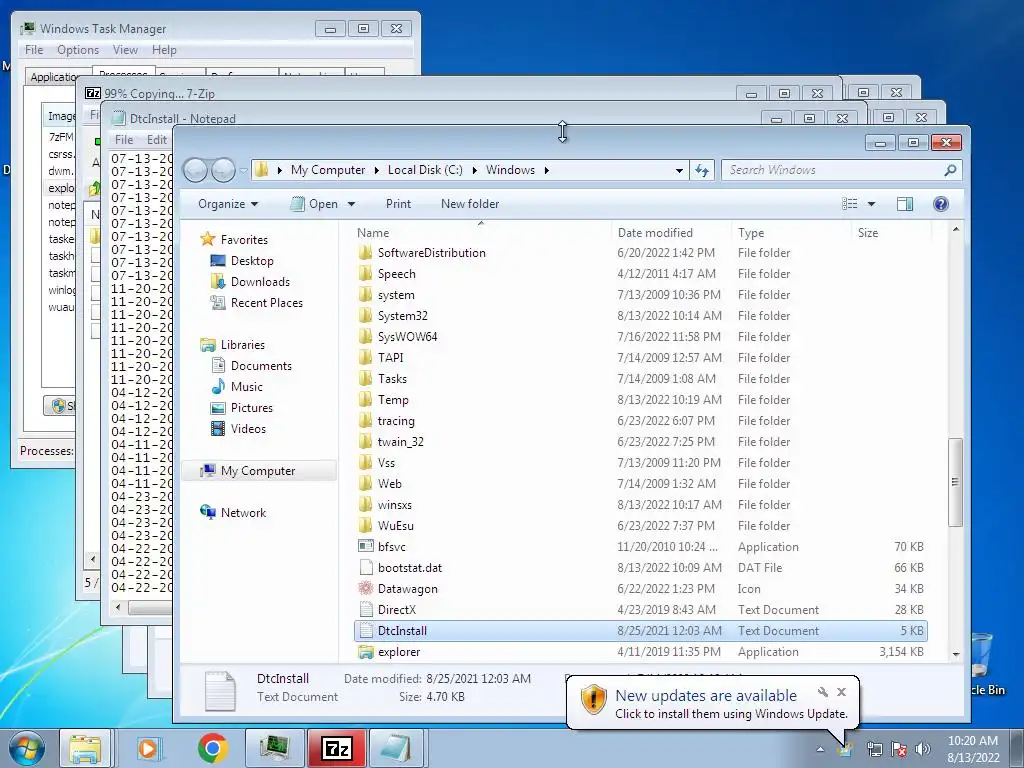Click the Forward navigation arrow in Explorer

pyautogui.click(x=223, y=170)
